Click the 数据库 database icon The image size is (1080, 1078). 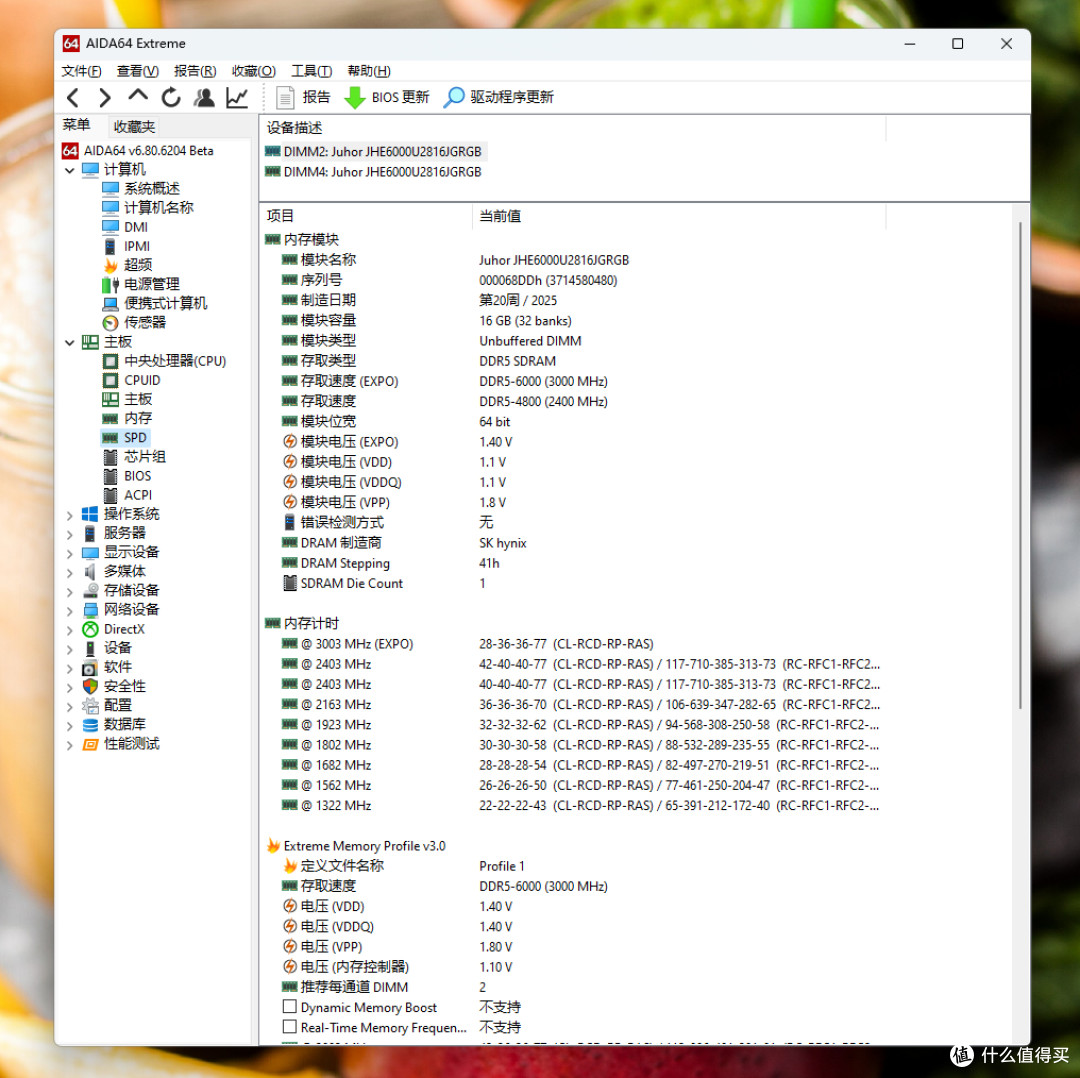coord(90,725)
